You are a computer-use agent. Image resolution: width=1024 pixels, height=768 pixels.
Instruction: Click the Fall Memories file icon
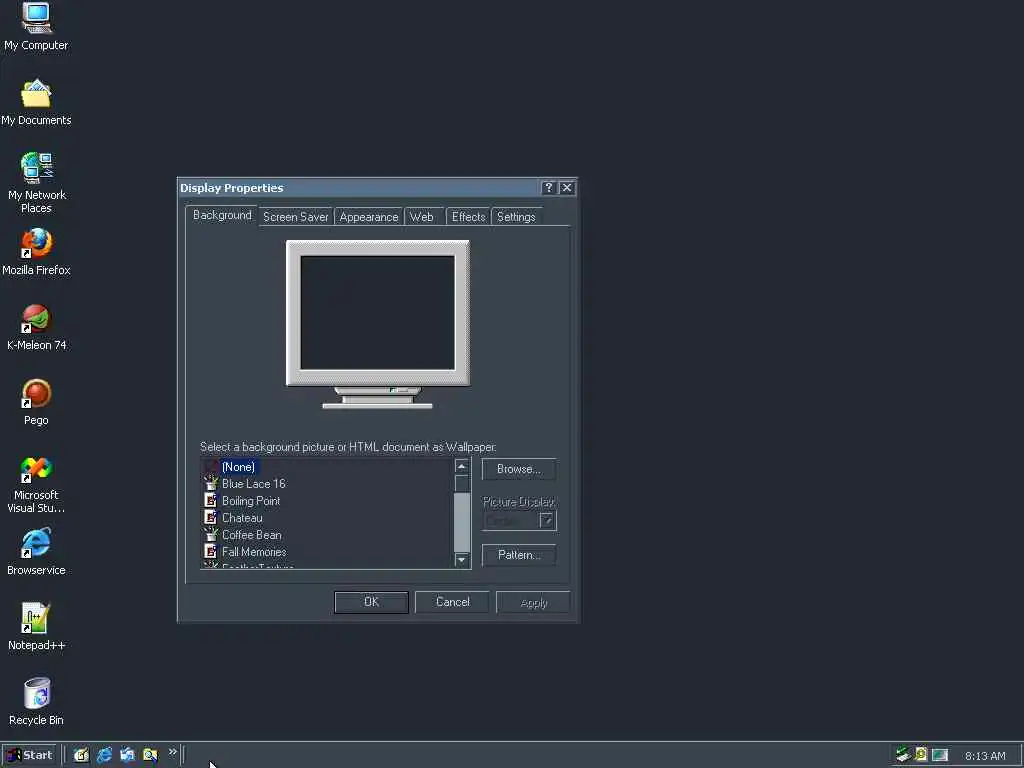pyautogui.click(x=210, y=551)
